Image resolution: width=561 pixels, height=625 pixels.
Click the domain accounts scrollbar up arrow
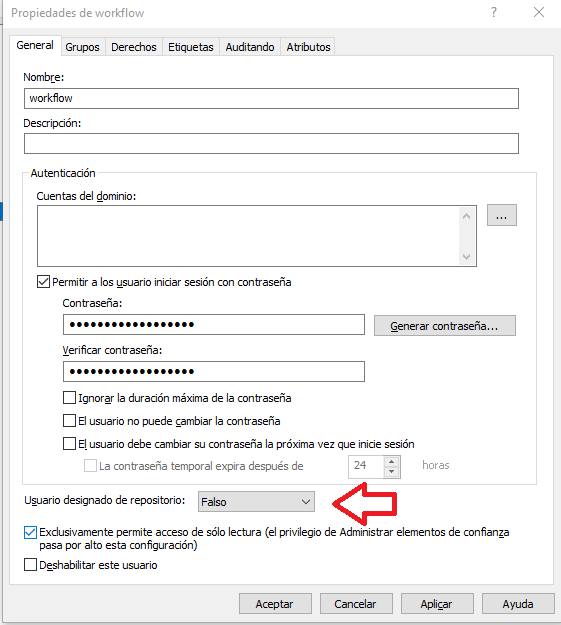point(467,216)
